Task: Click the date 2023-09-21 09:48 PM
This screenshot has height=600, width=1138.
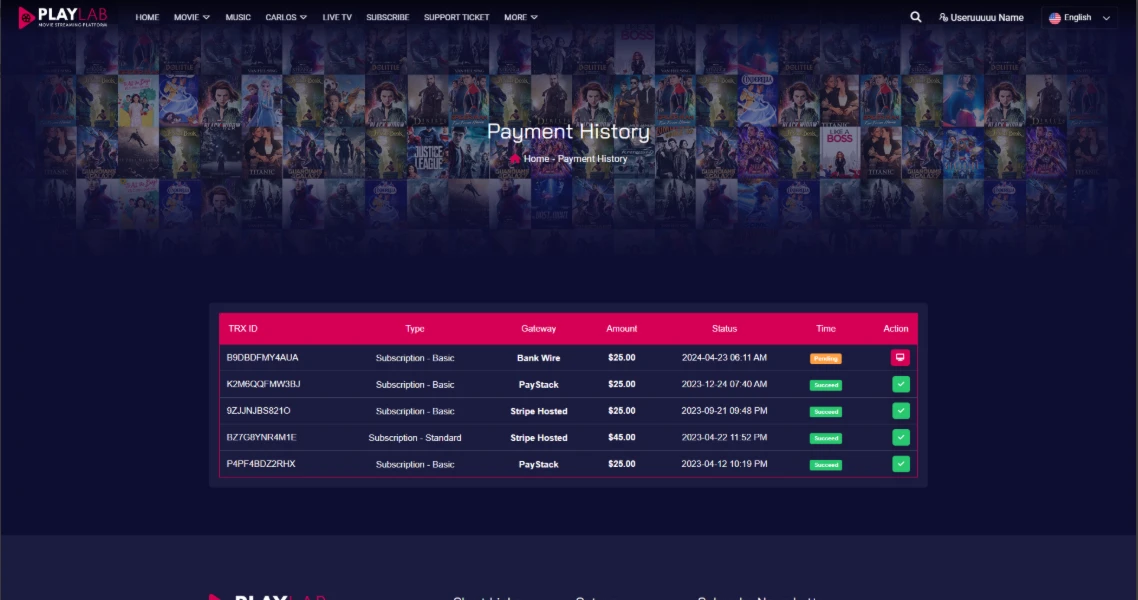Action: click(x=724, y=411)
